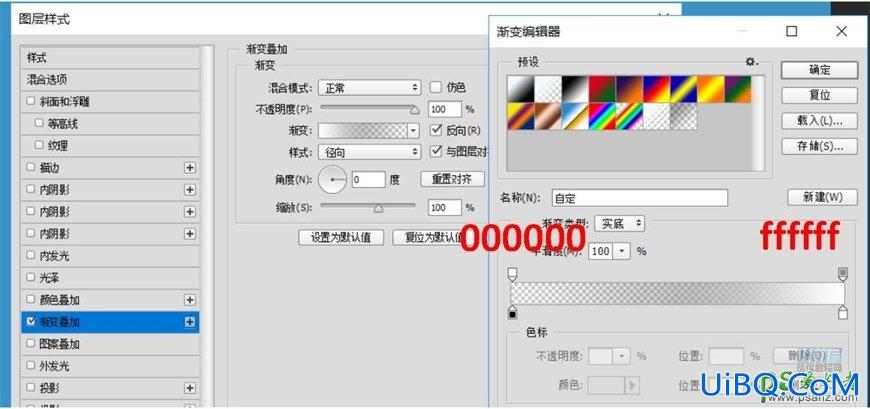The image size is (870, 409).
Task: Select the right opacity stop above gradient bar
Action: pos(843,274)
